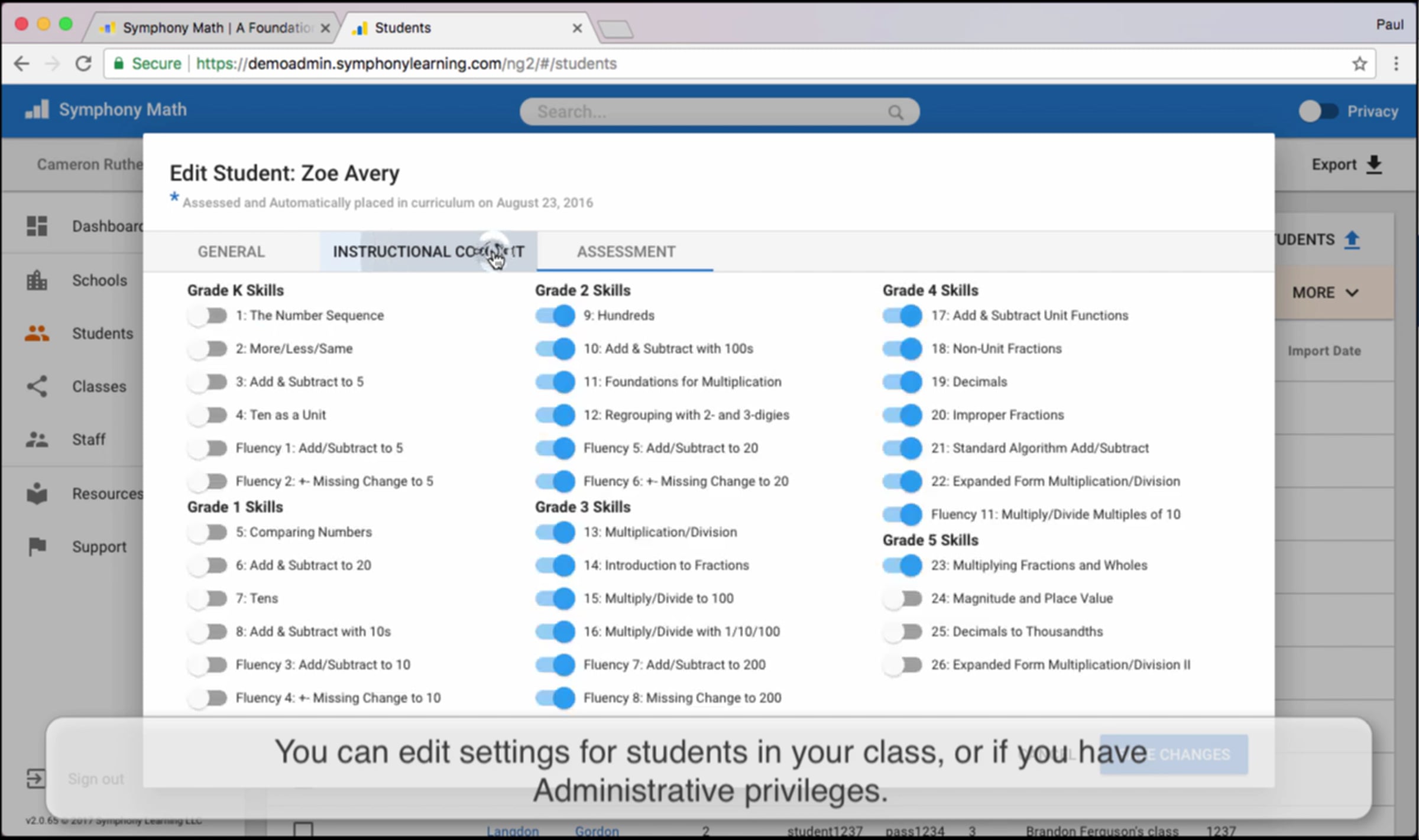Go back with the browser back arrow

(21, 64)
